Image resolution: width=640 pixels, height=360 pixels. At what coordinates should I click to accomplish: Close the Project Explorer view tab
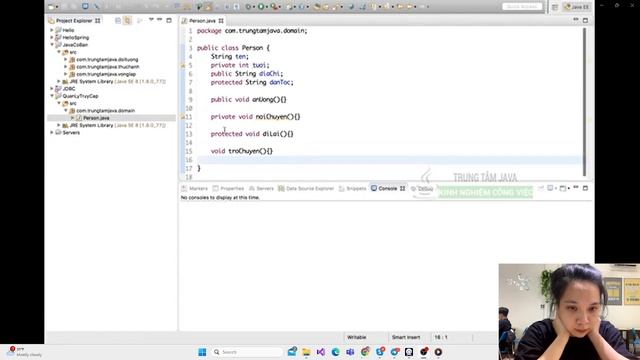[x=98, y=20]
